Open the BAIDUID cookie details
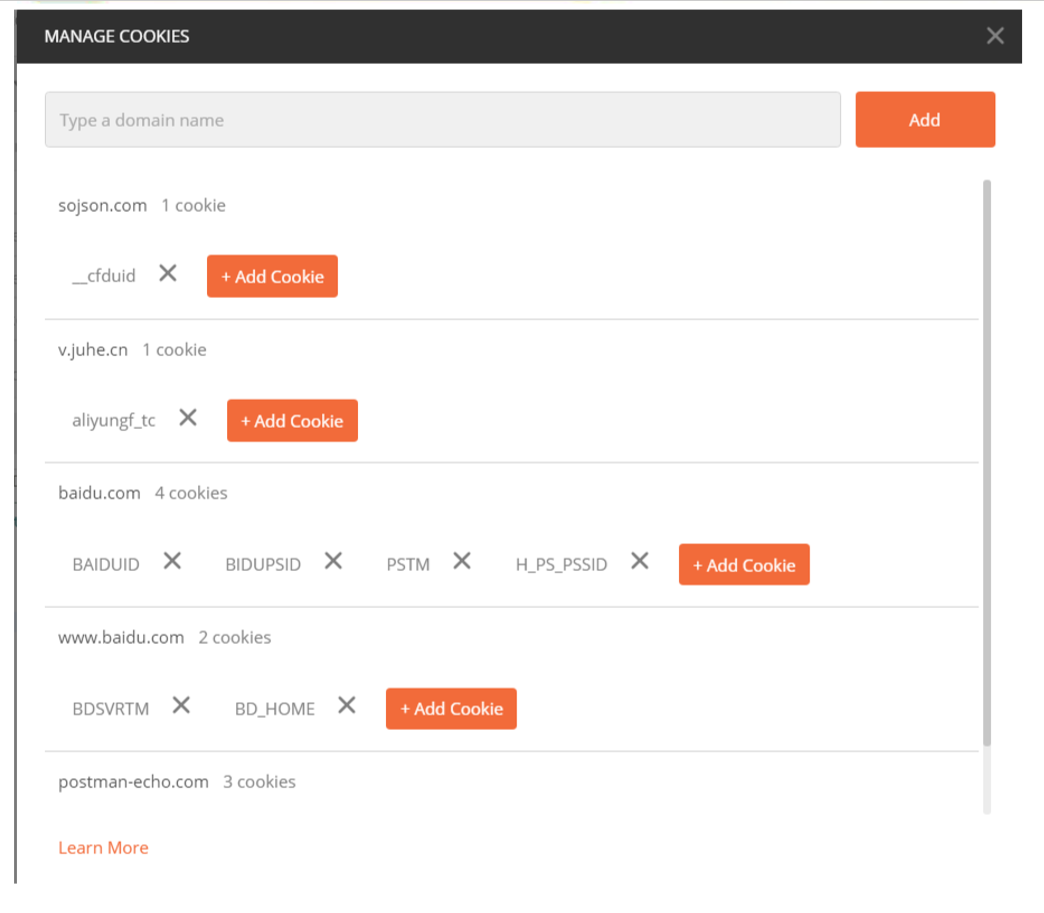 [x=106, y=565]
